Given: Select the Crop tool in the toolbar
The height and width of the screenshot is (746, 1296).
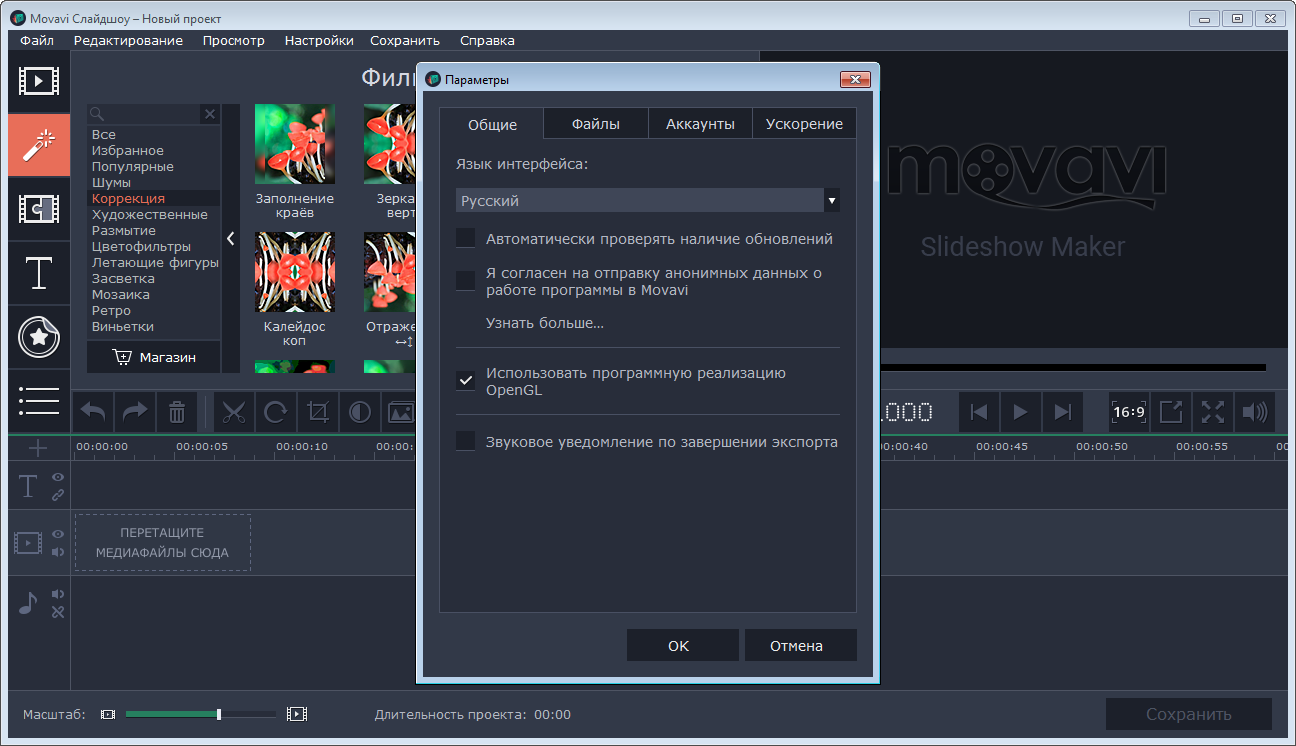Looking at the screenshot, I should 318,411.
